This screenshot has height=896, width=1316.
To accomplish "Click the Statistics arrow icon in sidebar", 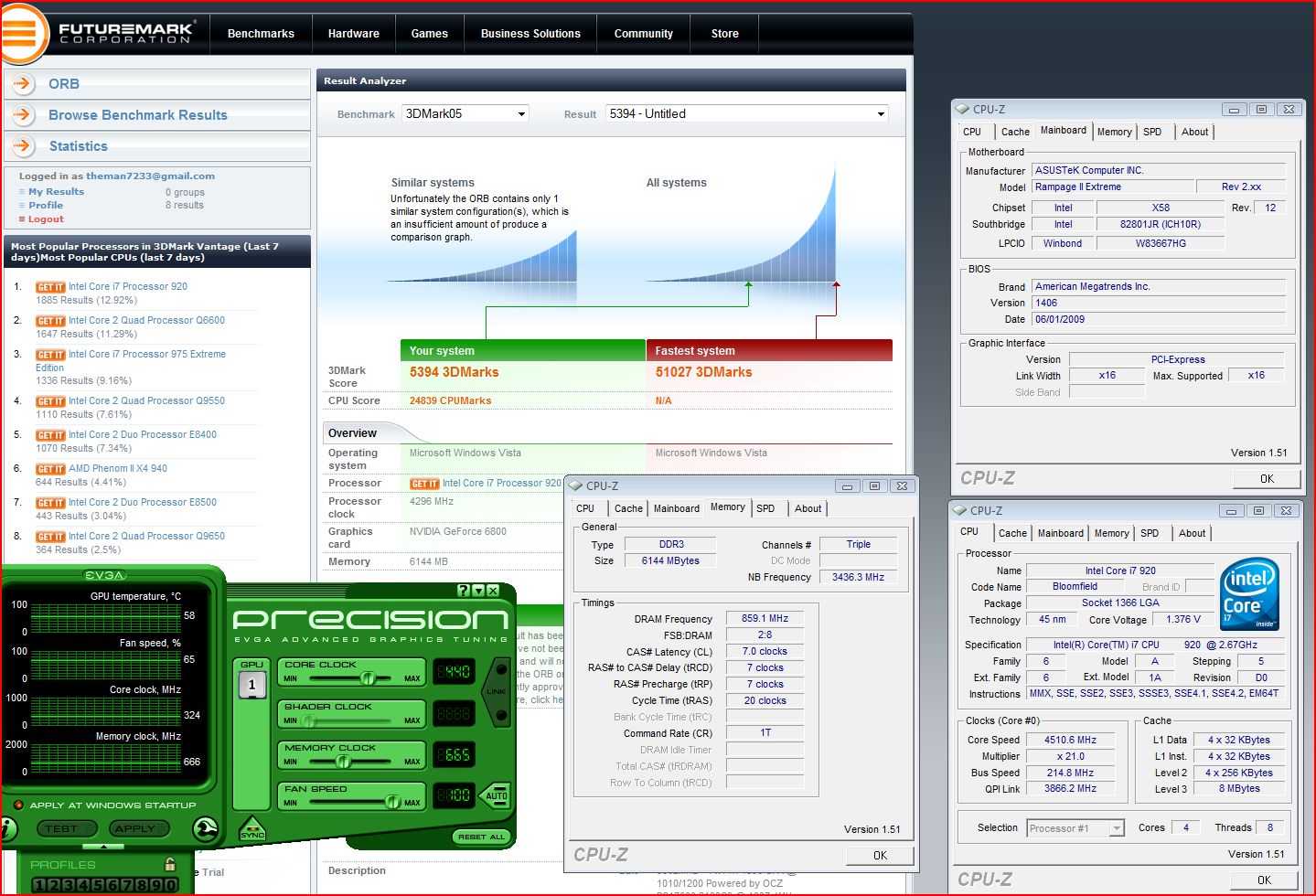I will [x=22, y=145].
